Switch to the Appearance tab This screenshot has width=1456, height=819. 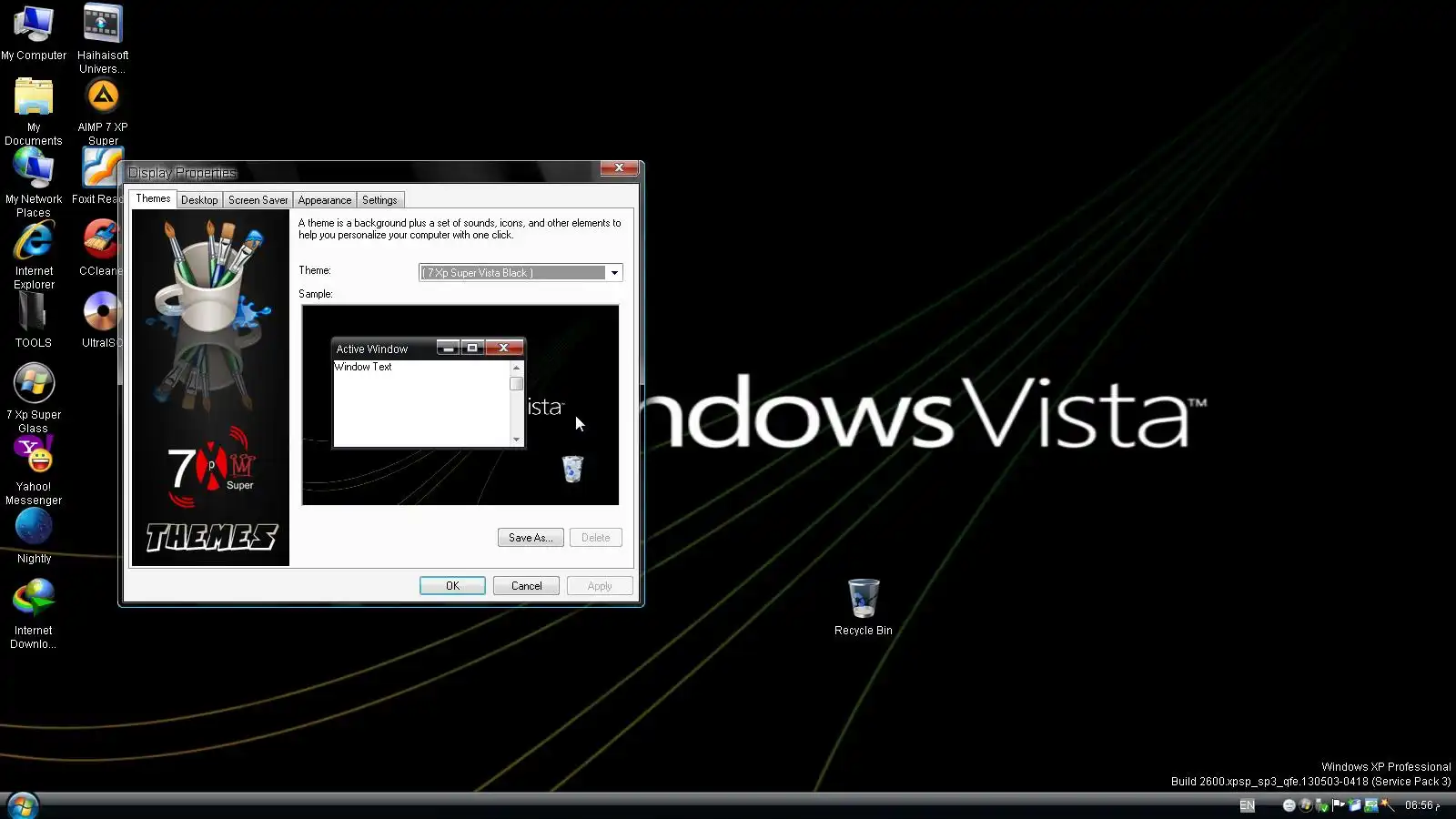(324, 200)
